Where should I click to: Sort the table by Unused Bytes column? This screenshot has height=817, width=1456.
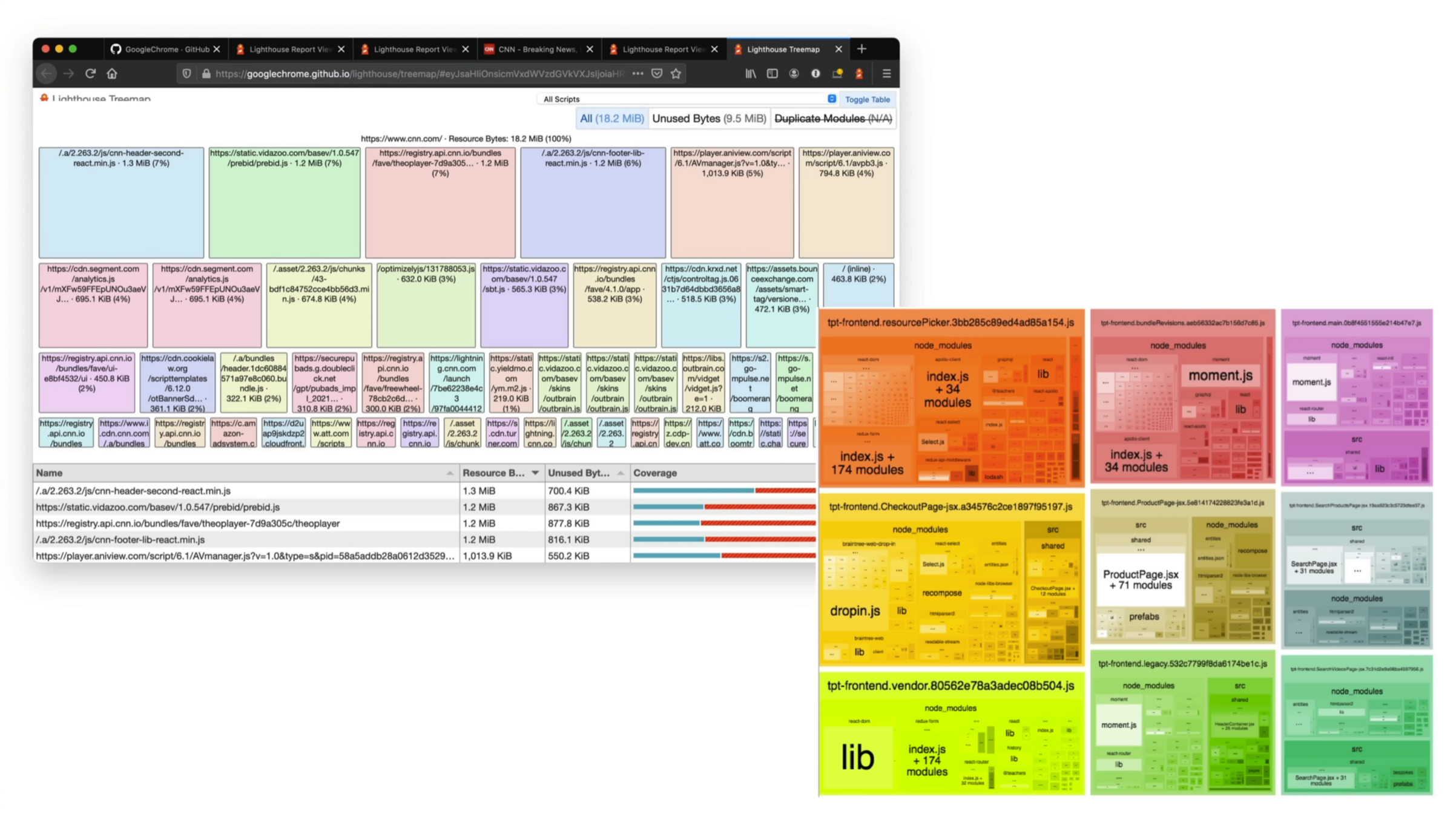click(x=585, y=473)
